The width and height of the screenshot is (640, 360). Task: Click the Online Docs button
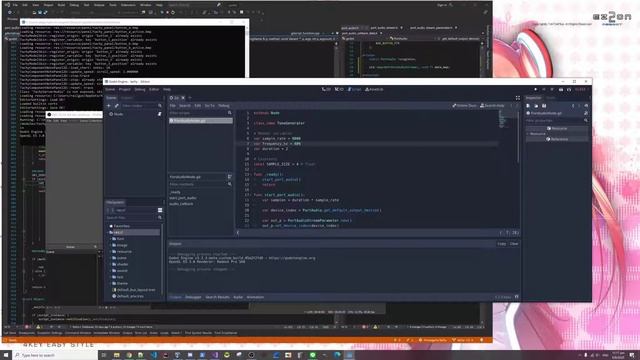coord(464,106)
